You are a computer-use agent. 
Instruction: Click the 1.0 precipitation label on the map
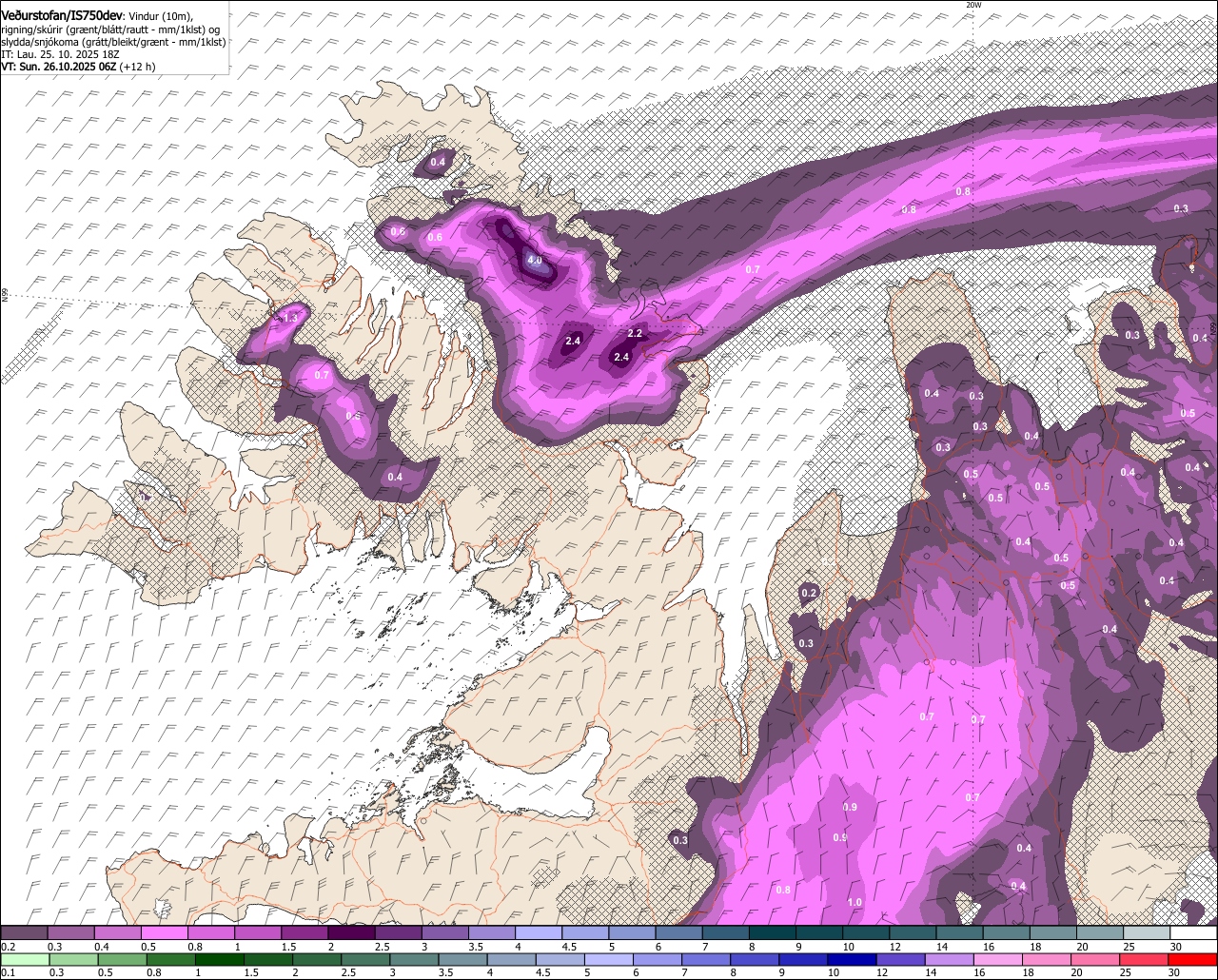tap(855, 902)
